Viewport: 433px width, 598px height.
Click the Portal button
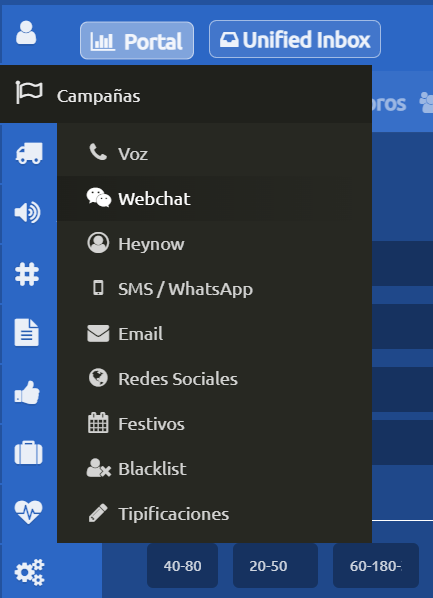coord(137,40)
